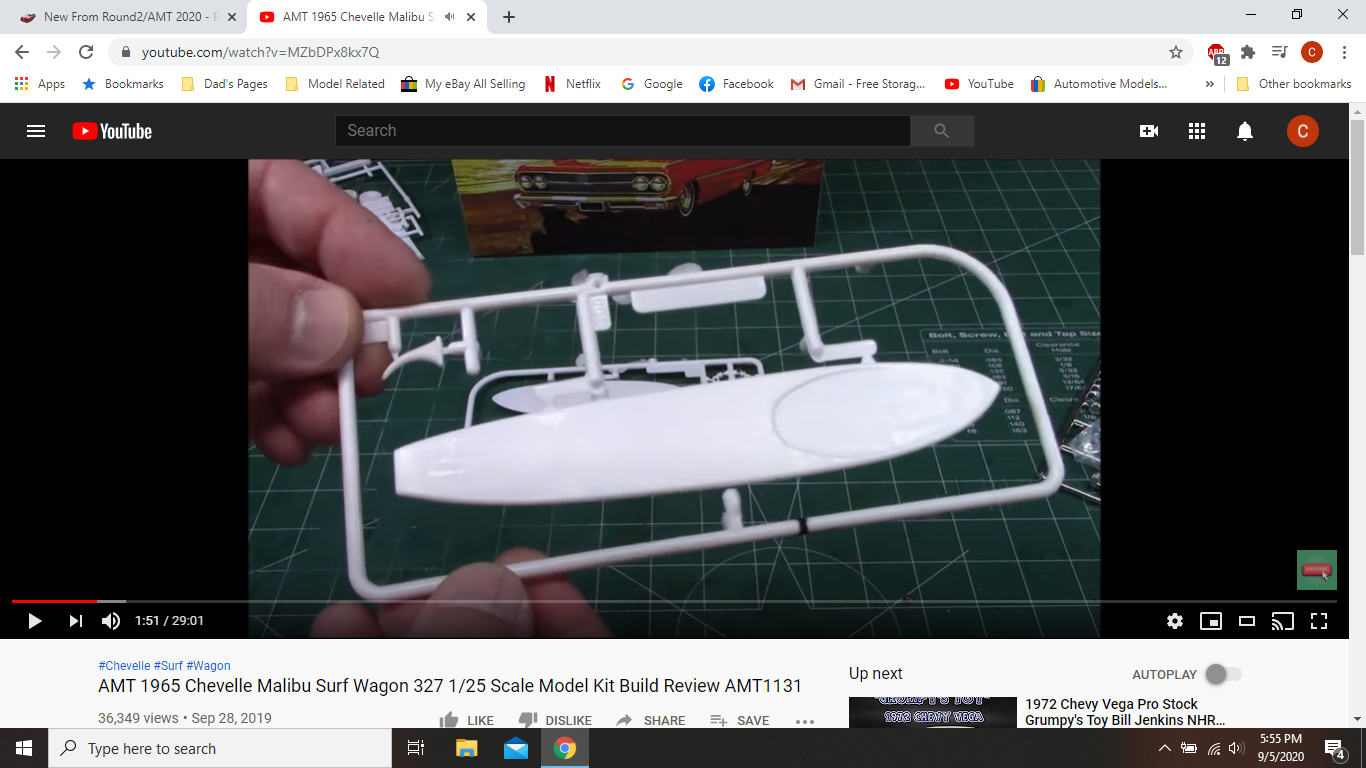Open the Google bookmark
This screenshot has width=1366, height=768.
[651, 84]
